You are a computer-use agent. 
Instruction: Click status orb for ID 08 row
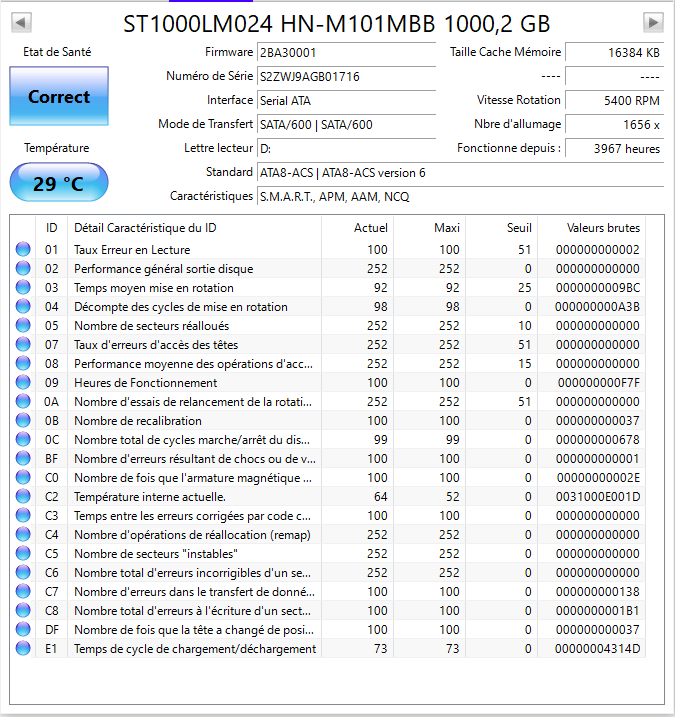[x=23, y=363]
